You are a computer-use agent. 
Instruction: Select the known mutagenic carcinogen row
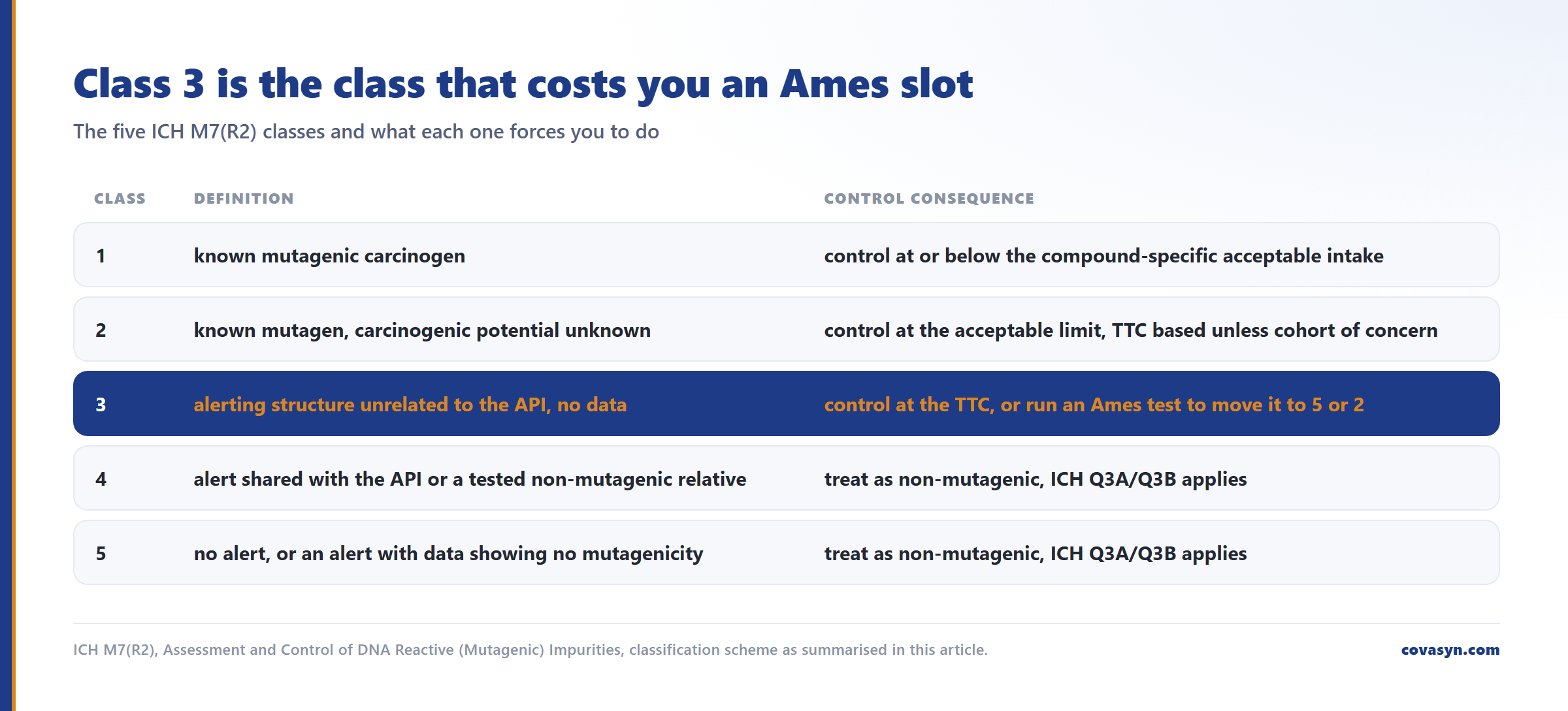coord(786,255)
